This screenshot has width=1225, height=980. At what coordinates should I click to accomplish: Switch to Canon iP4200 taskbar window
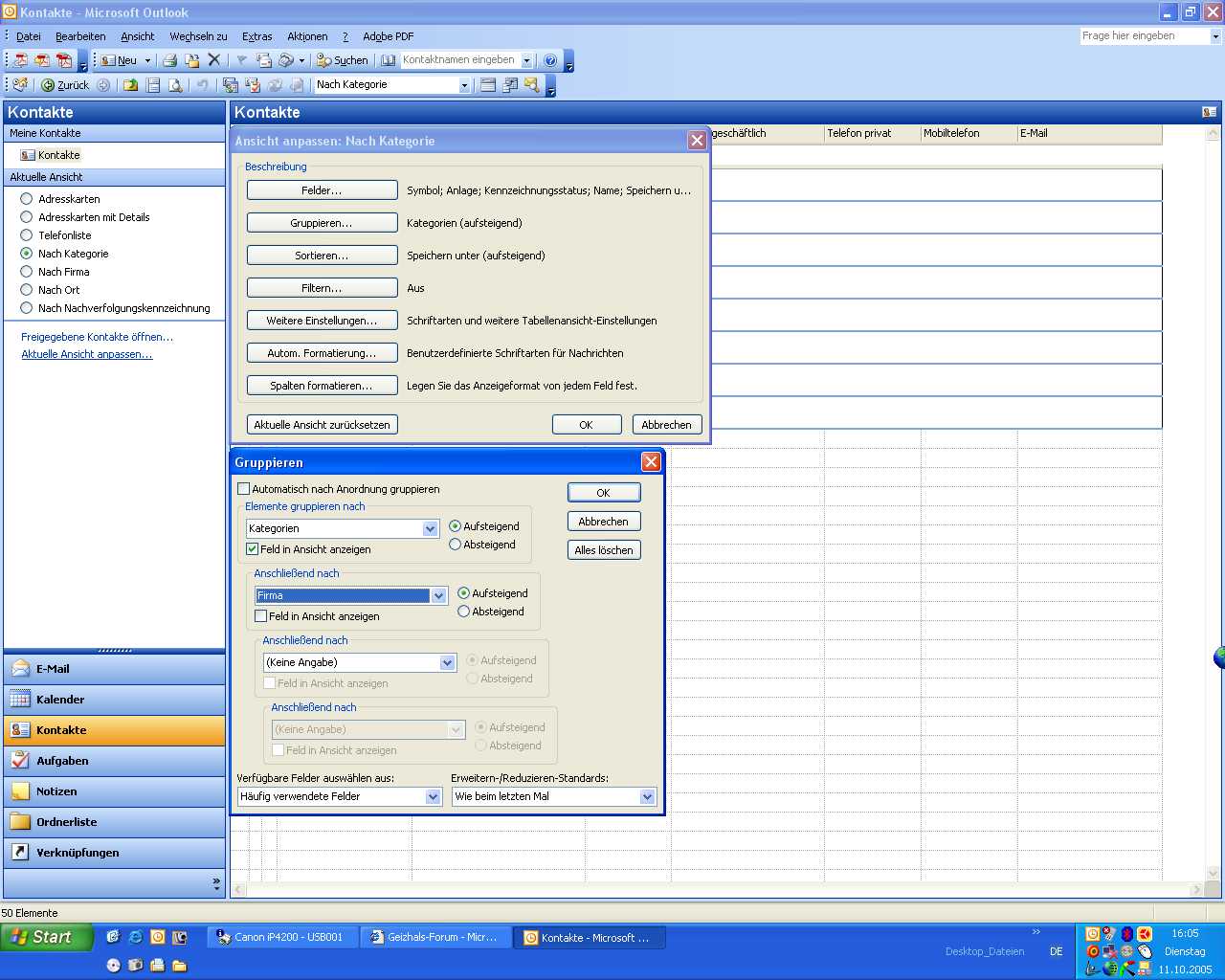[283, 937]
